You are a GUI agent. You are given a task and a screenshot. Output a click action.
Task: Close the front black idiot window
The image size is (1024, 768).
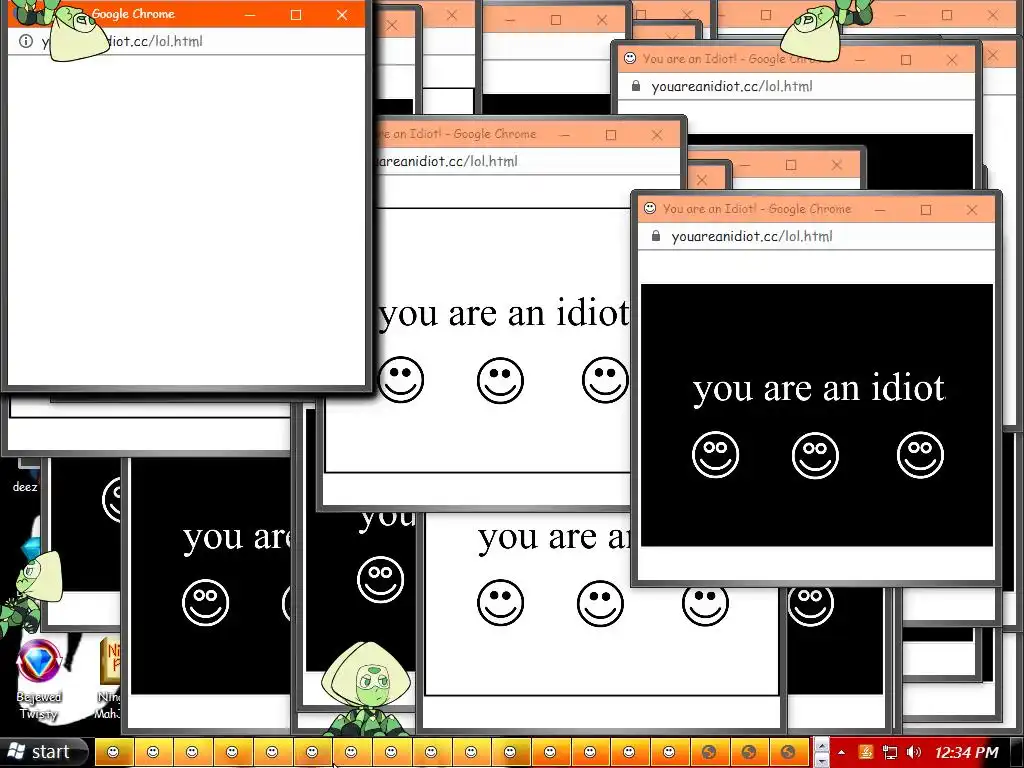coord(972,210)
